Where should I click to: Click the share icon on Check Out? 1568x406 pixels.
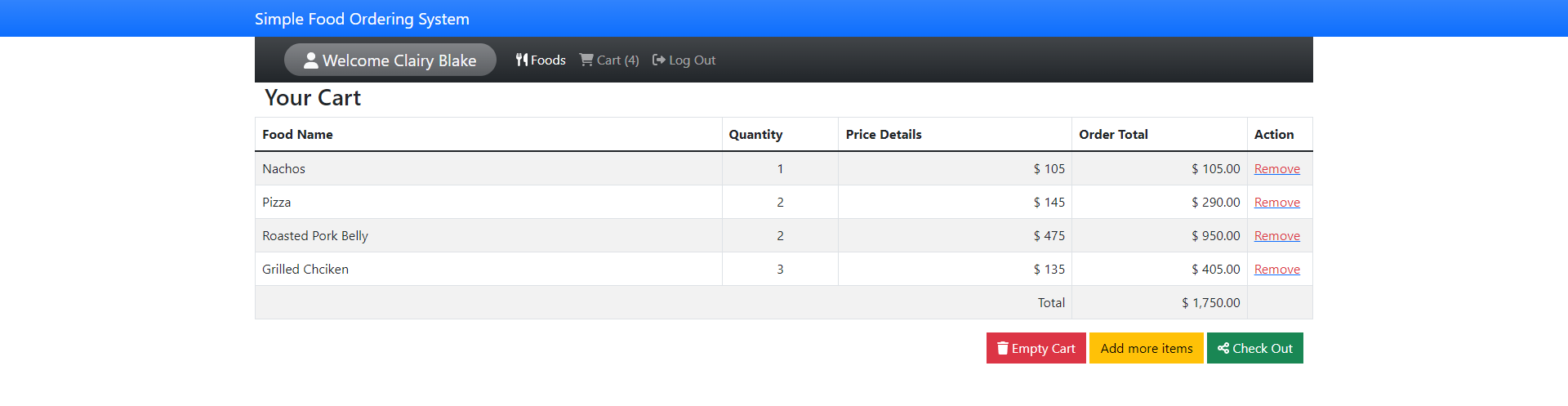(x=1223, y=348)
